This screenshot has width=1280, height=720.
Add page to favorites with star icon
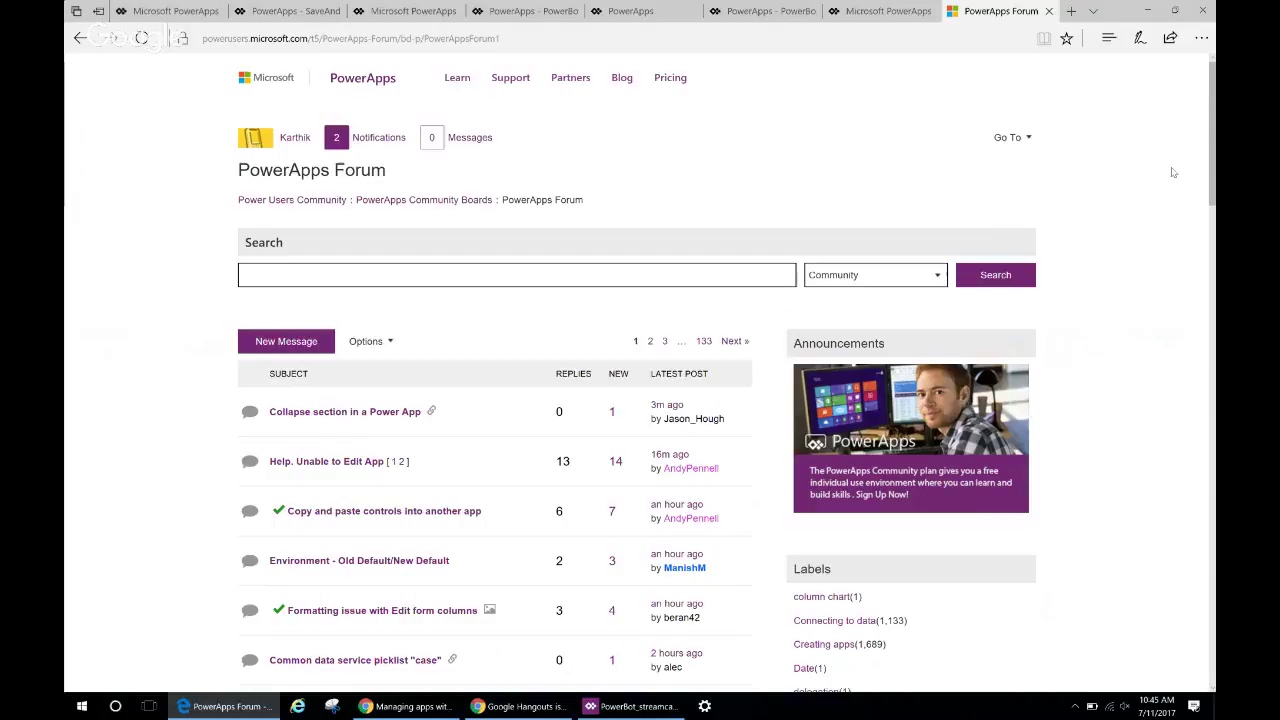pos(1066,38)
